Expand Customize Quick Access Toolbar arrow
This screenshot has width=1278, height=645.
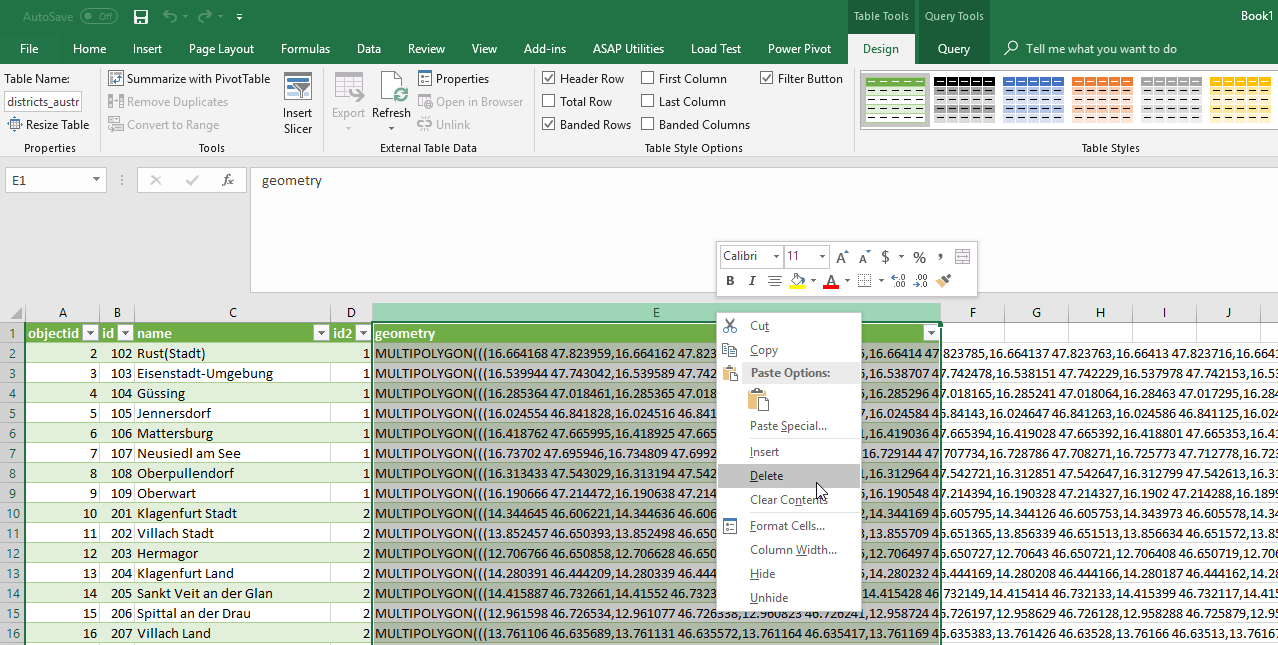tap(240, 17)
